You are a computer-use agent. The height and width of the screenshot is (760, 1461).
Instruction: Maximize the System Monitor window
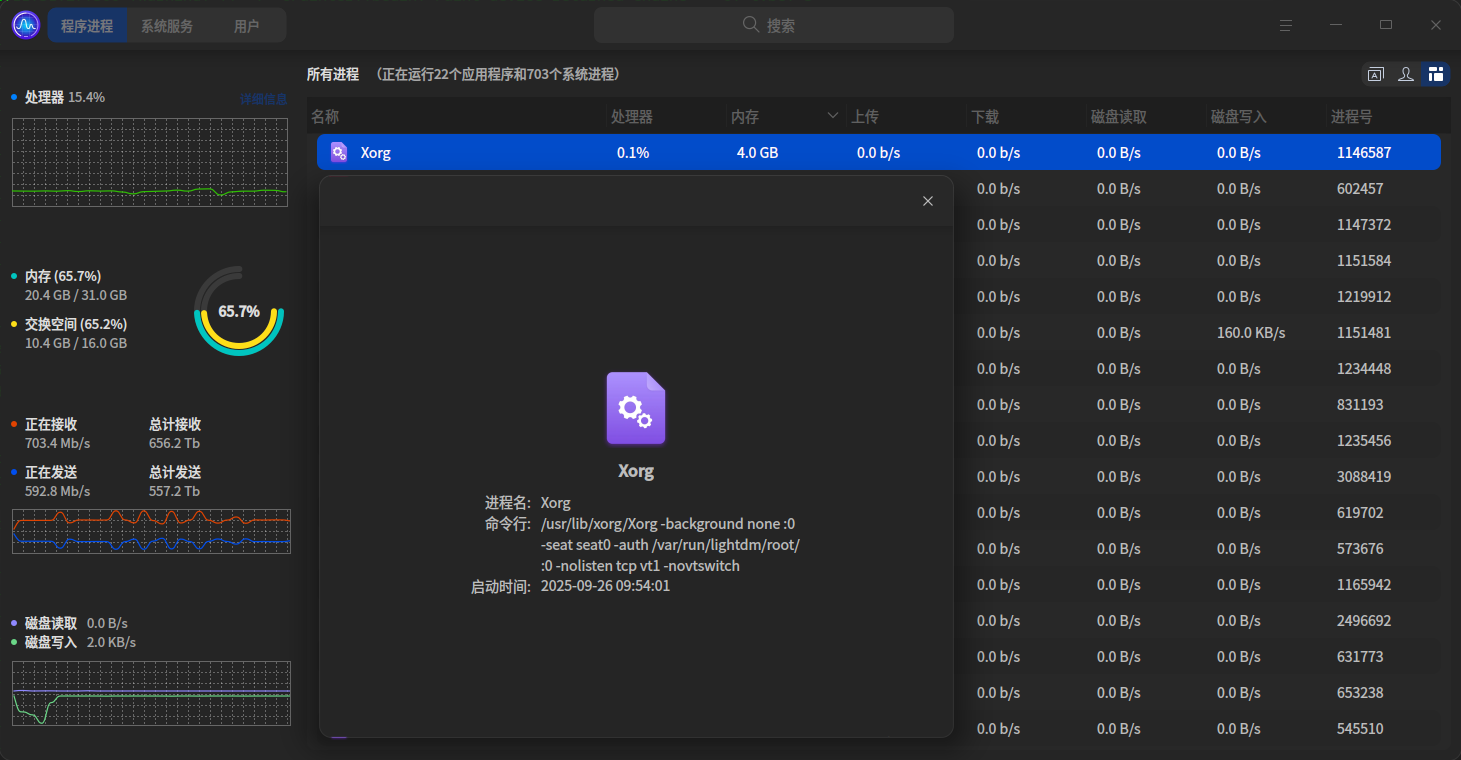coord(1386,25)
